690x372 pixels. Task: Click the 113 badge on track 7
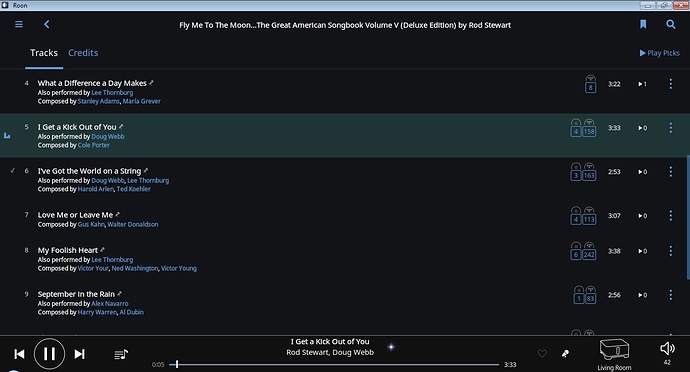(x=589, y=219)
